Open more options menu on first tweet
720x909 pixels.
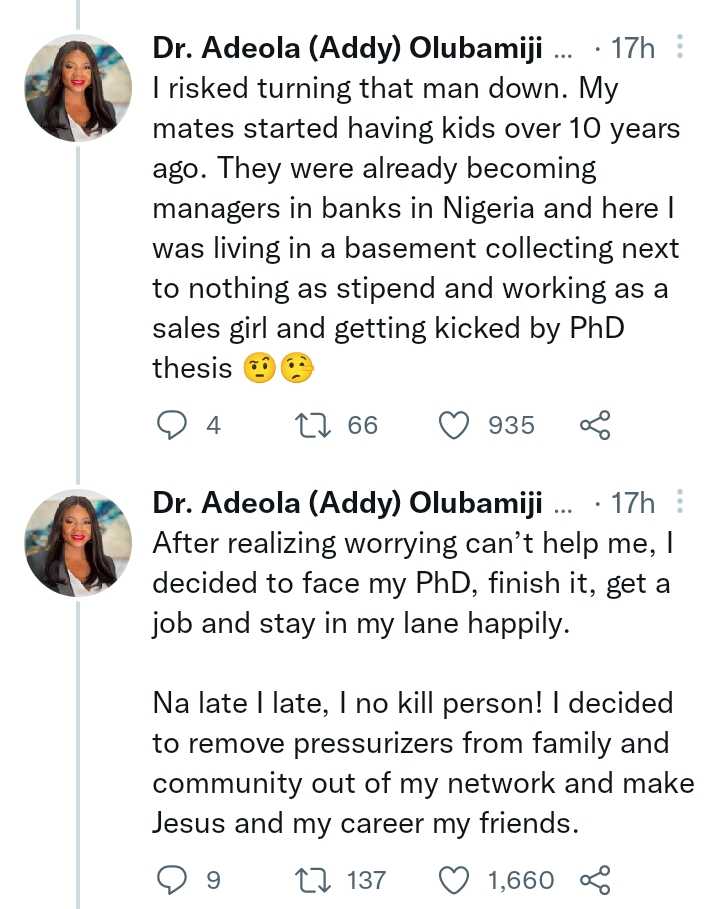(x=680, y=47)
